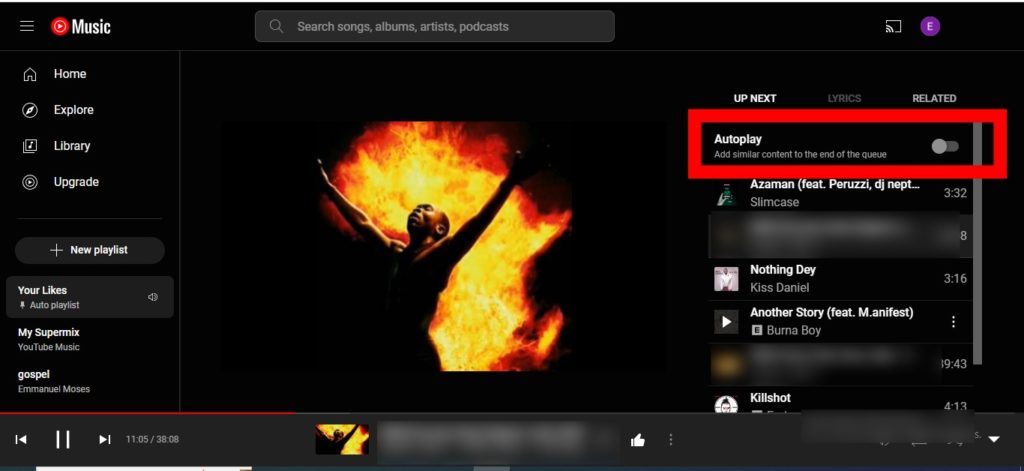Viewport: 1024px width, 471px height.
Task: Click the Home house icon
Action: 30,74
